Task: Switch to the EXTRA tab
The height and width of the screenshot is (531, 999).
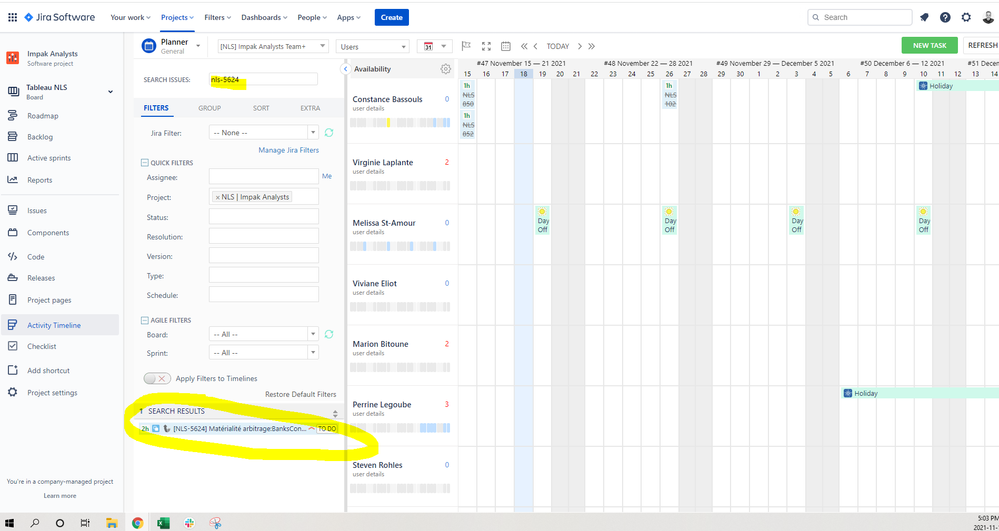Action: click(x=310, y=108)
